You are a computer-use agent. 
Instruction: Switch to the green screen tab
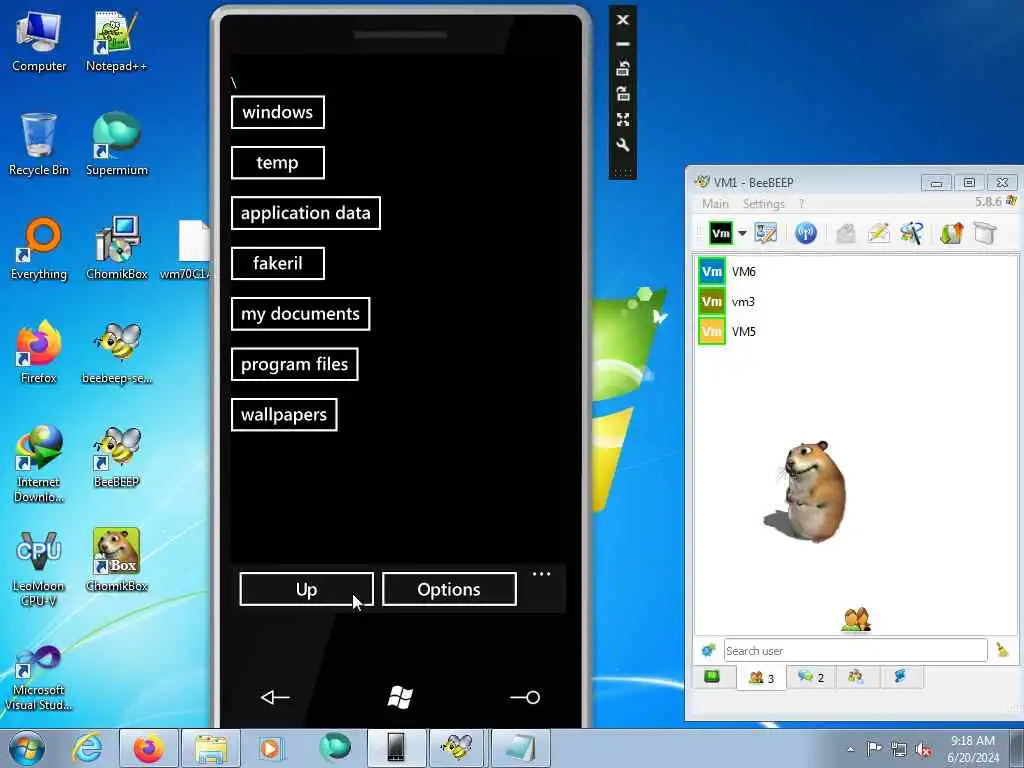tap(712, 677)
